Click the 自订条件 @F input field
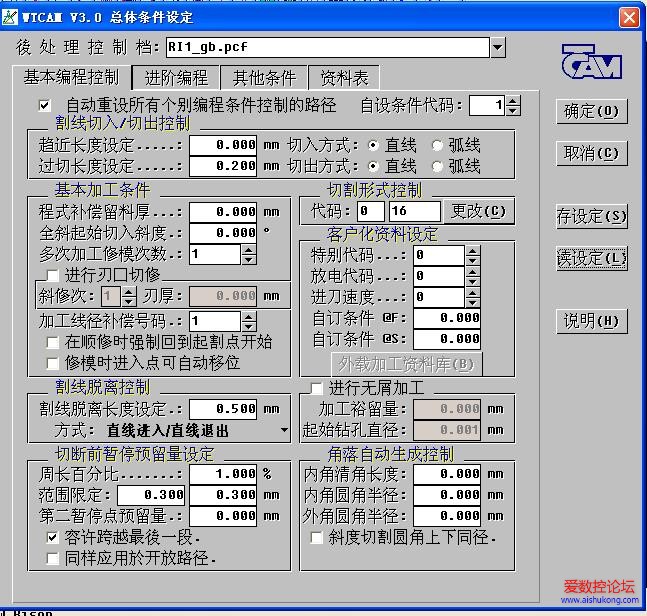Viewport: 647px width, 616px height. (x=447, y=318)
